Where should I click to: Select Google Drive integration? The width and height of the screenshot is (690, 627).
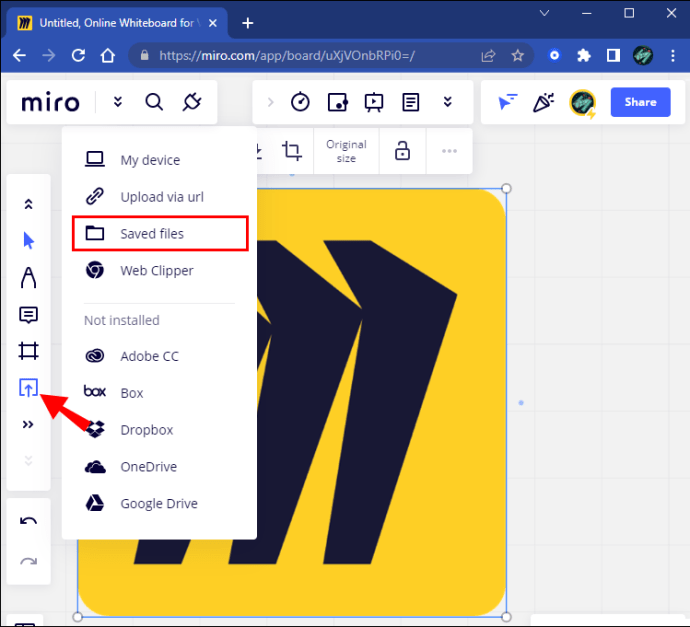click(159, 503)
